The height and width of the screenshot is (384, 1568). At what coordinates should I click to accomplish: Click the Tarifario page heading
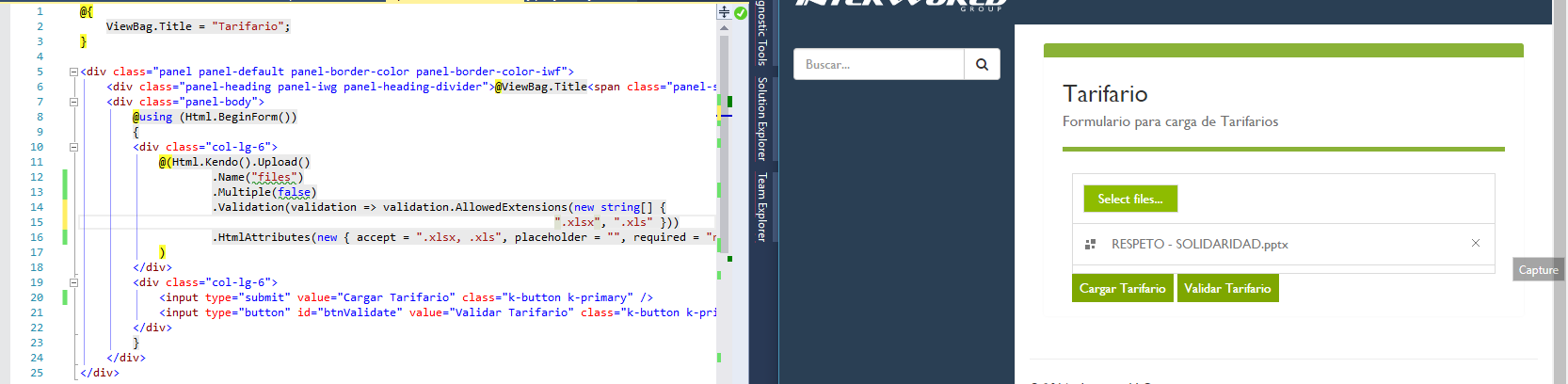[1105, 93]
